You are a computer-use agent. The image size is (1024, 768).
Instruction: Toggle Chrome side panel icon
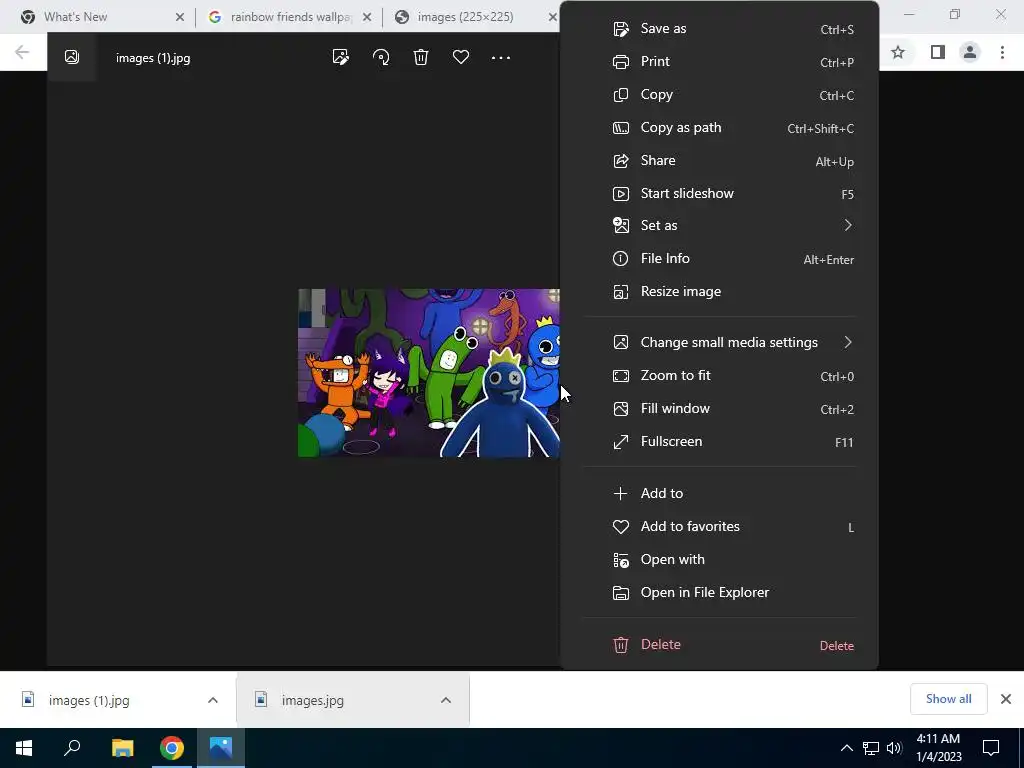coord(937,52)
